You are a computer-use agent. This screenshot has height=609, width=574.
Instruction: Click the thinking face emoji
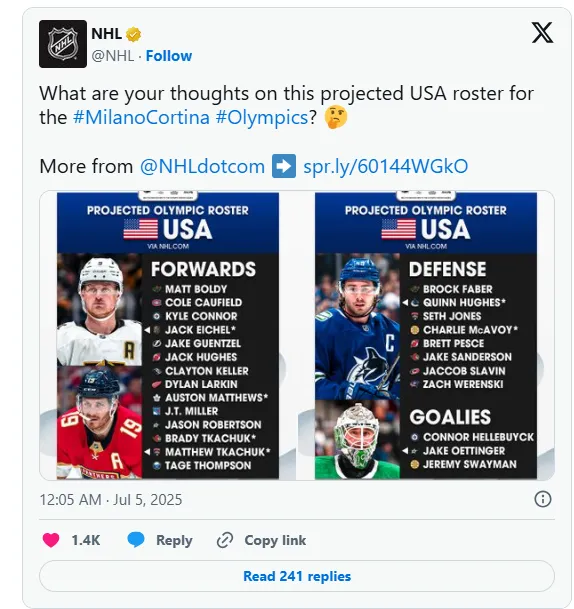point(336,117)
